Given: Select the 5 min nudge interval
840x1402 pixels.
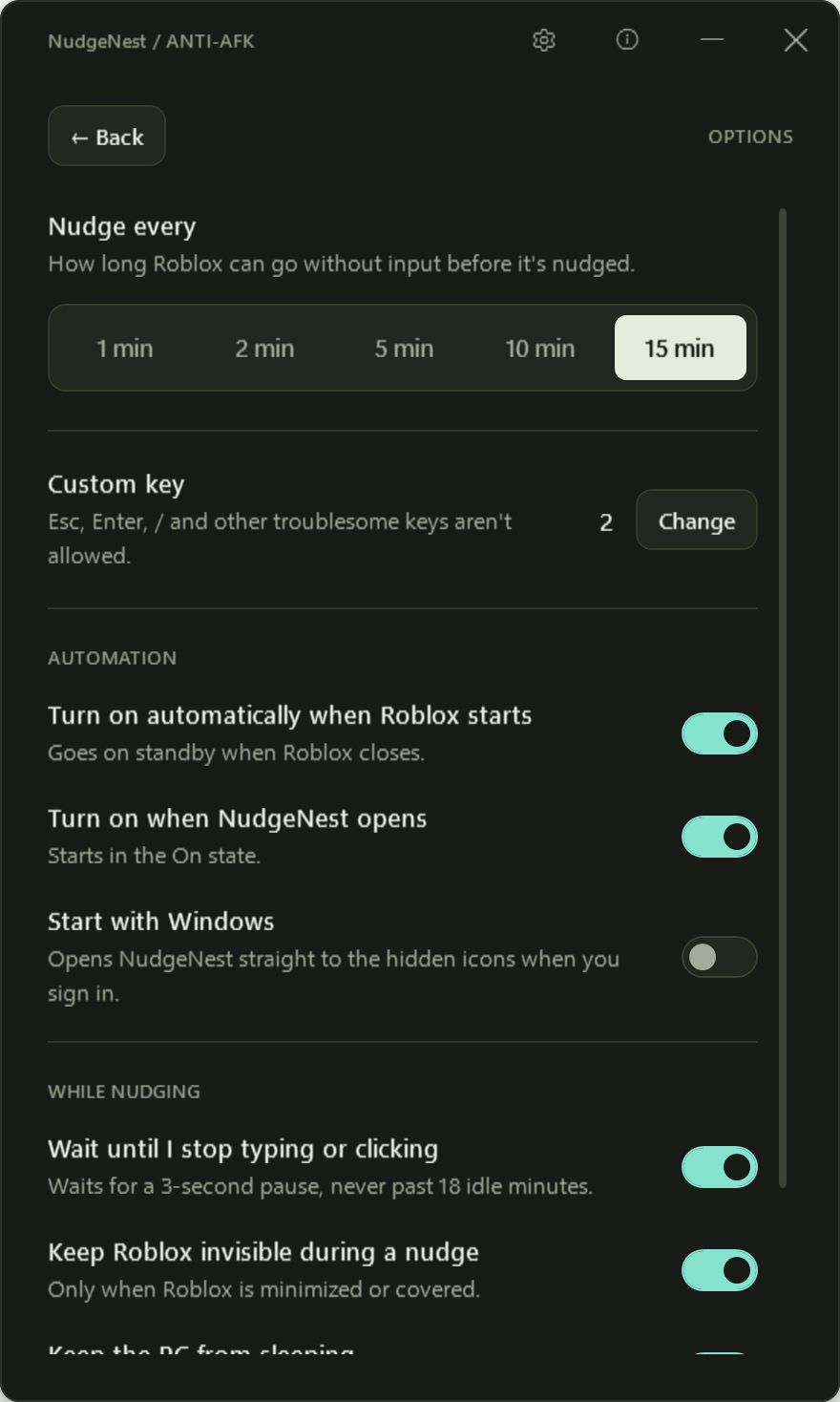Looking at the screenshot, I should pyautogui.click(x=404, y=348).
